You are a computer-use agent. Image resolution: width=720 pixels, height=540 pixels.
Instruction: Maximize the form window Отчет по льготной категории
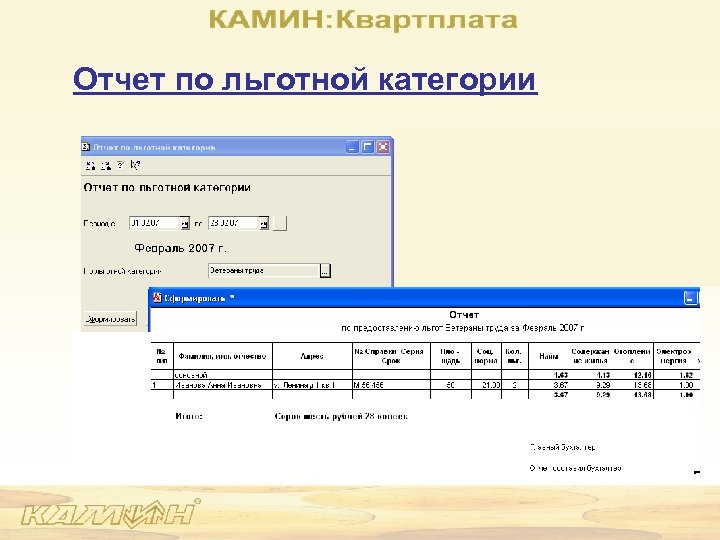(368, 147)
